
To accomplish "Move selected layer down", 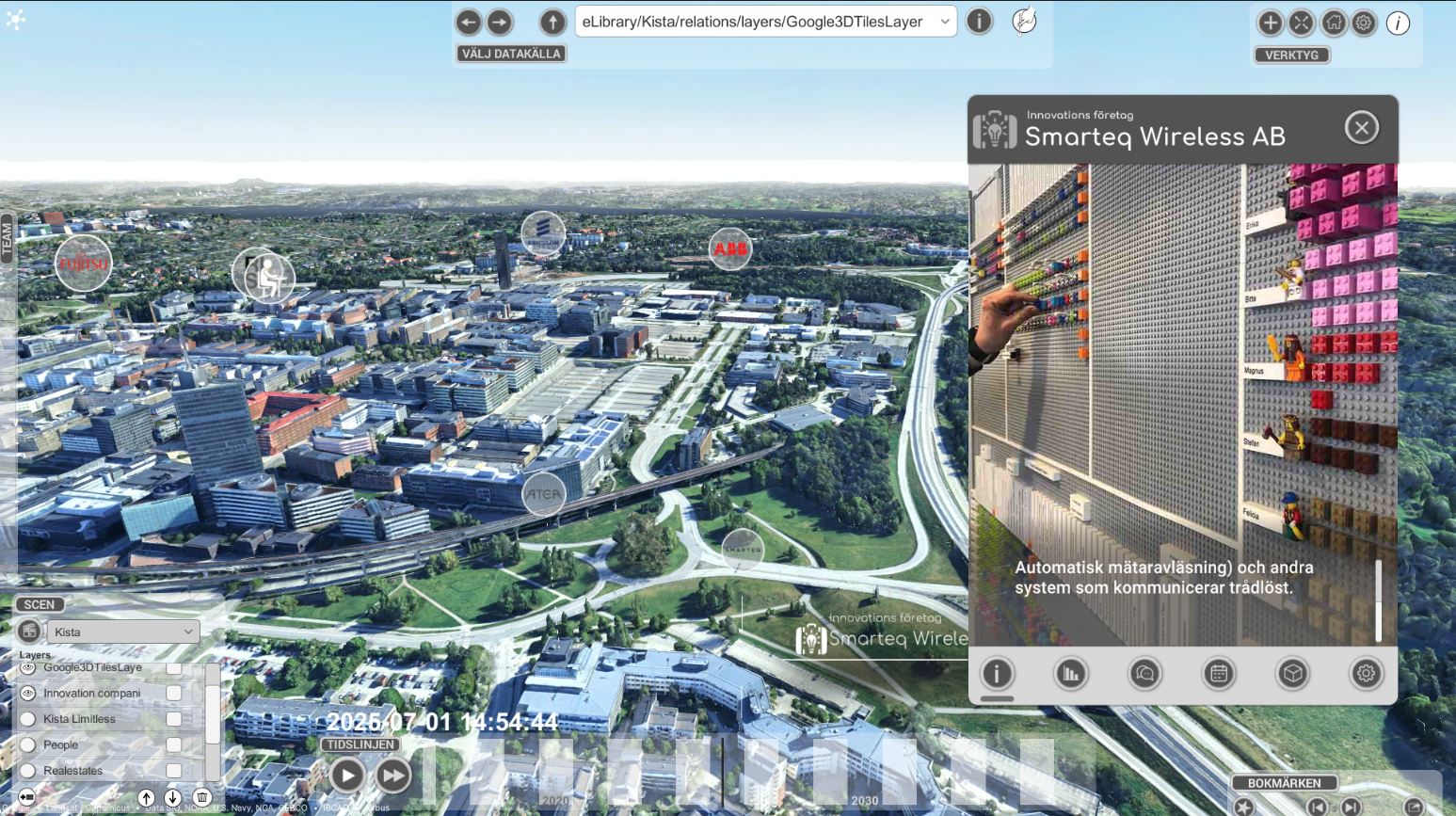I will coord(172,798).
